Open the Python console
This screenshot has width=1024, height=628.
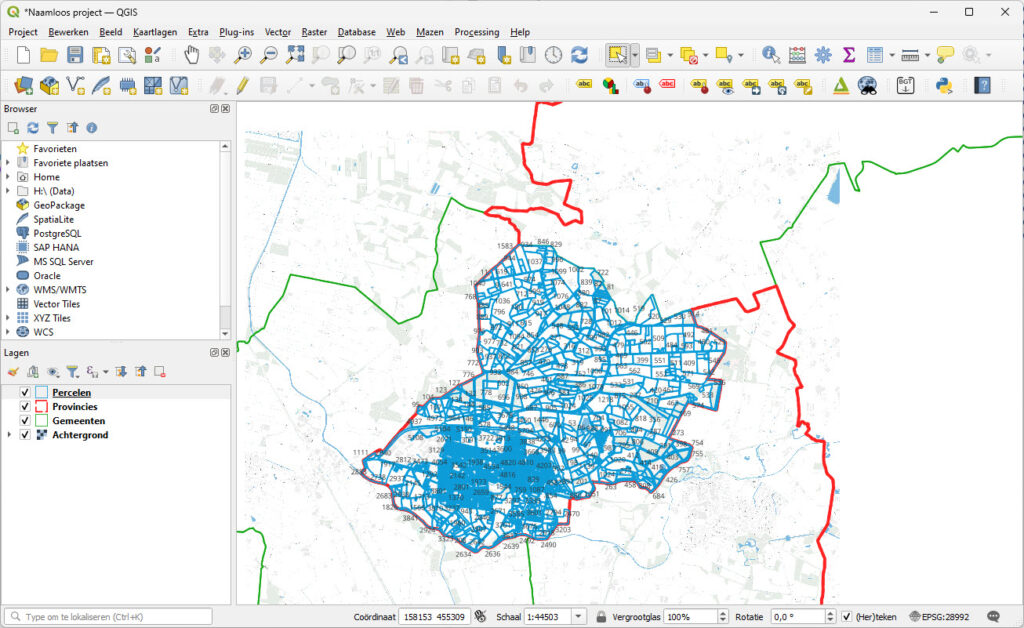(943, 86)
